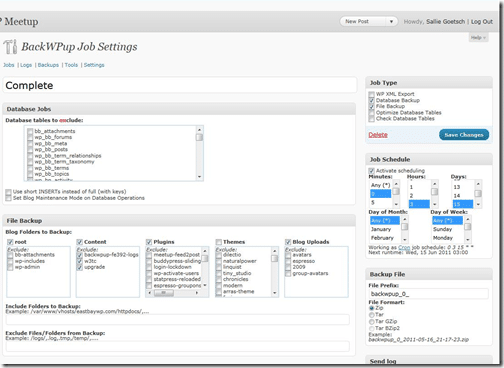The width and height of the screenshot is (504, 368).
Task: Select Any (*) in Minutes list
Action: pos(381,185)
